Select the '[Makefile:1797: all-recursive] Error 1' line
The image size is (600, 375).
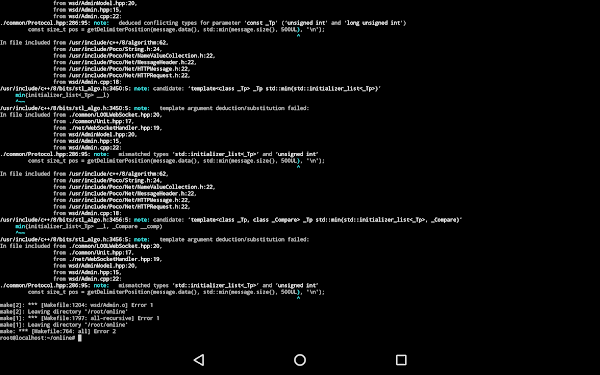(x=80, y=318)
